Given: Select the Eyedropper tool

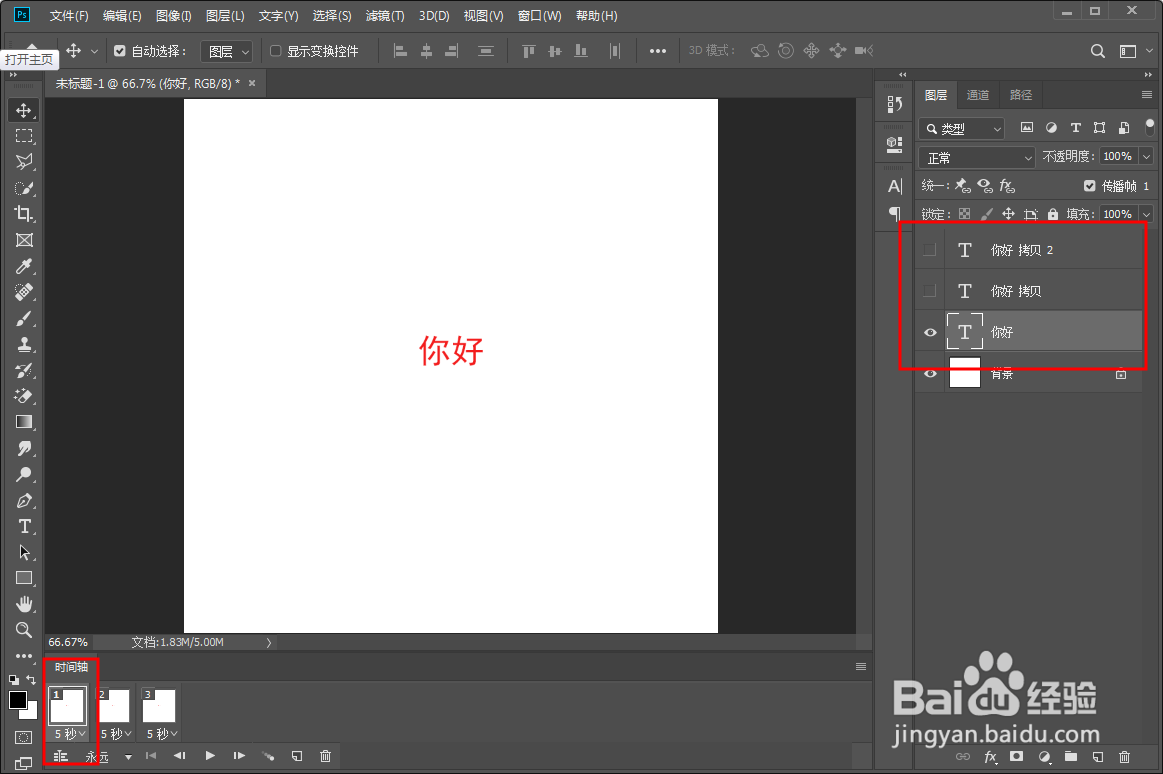Looking at the screenshot, I should click(24, 266).
